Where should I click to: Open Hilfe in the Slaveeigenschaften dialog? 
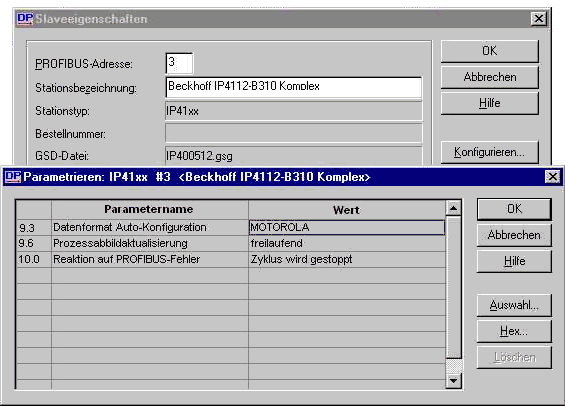point(490,103)
